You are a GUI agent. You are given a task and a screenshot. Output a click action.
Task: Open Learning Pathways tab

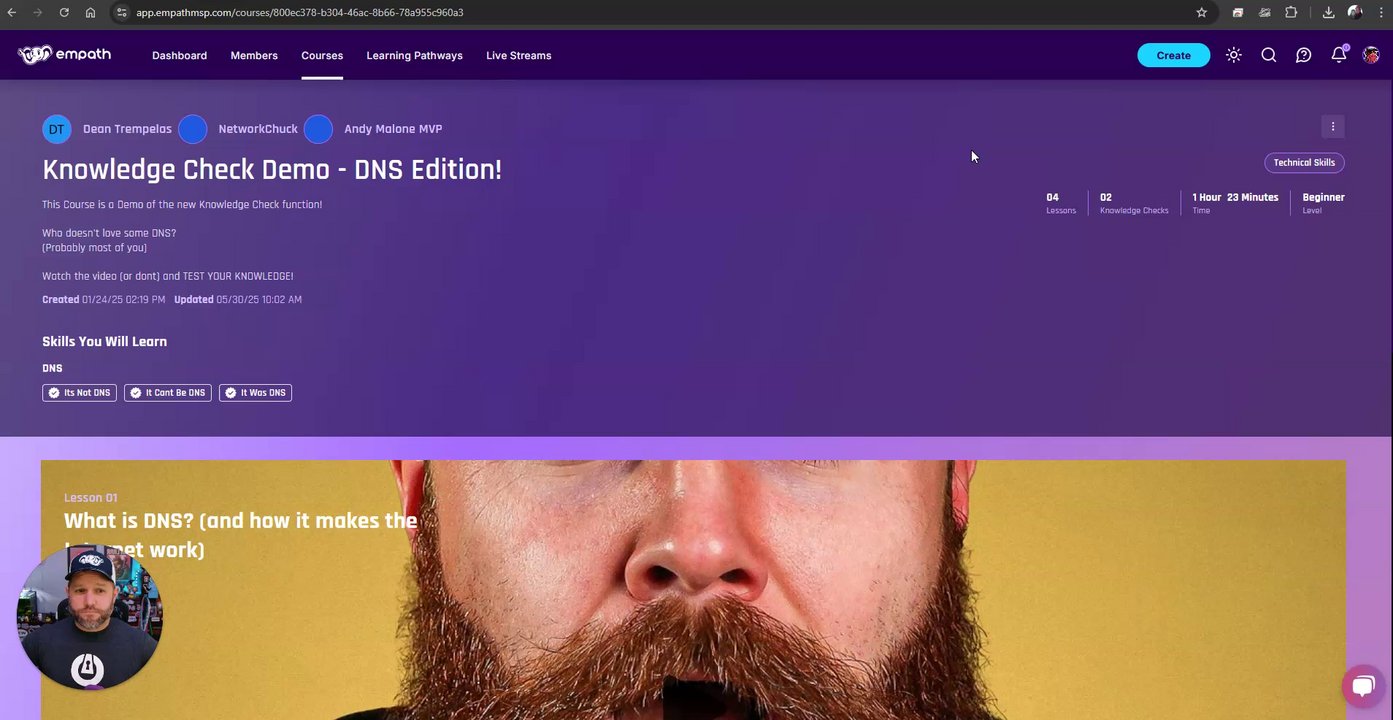[414, 55]
